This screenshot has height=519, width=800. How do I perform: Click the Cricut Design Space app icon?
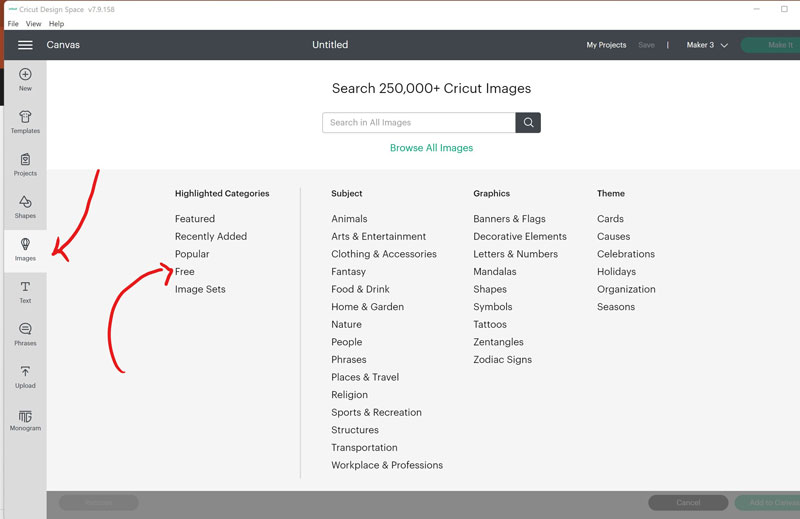[13, 9]
